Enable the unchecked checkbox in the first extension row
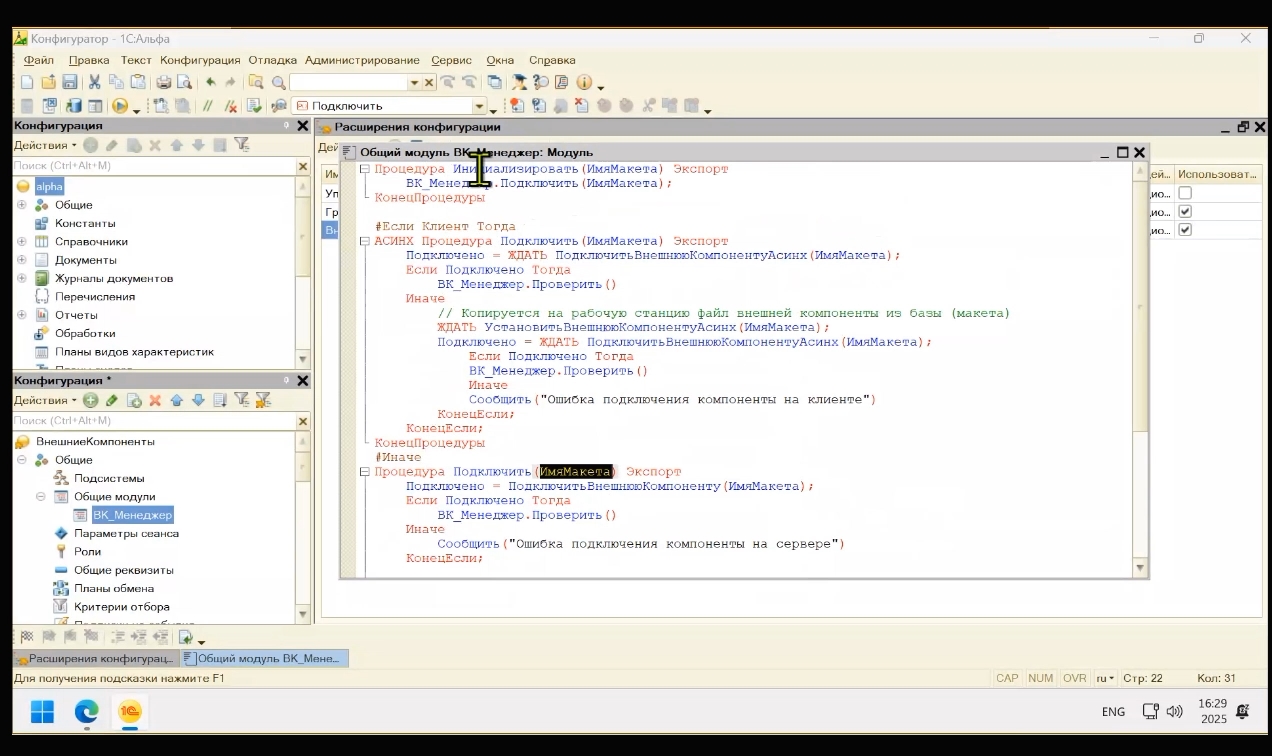 point(1185,193)
